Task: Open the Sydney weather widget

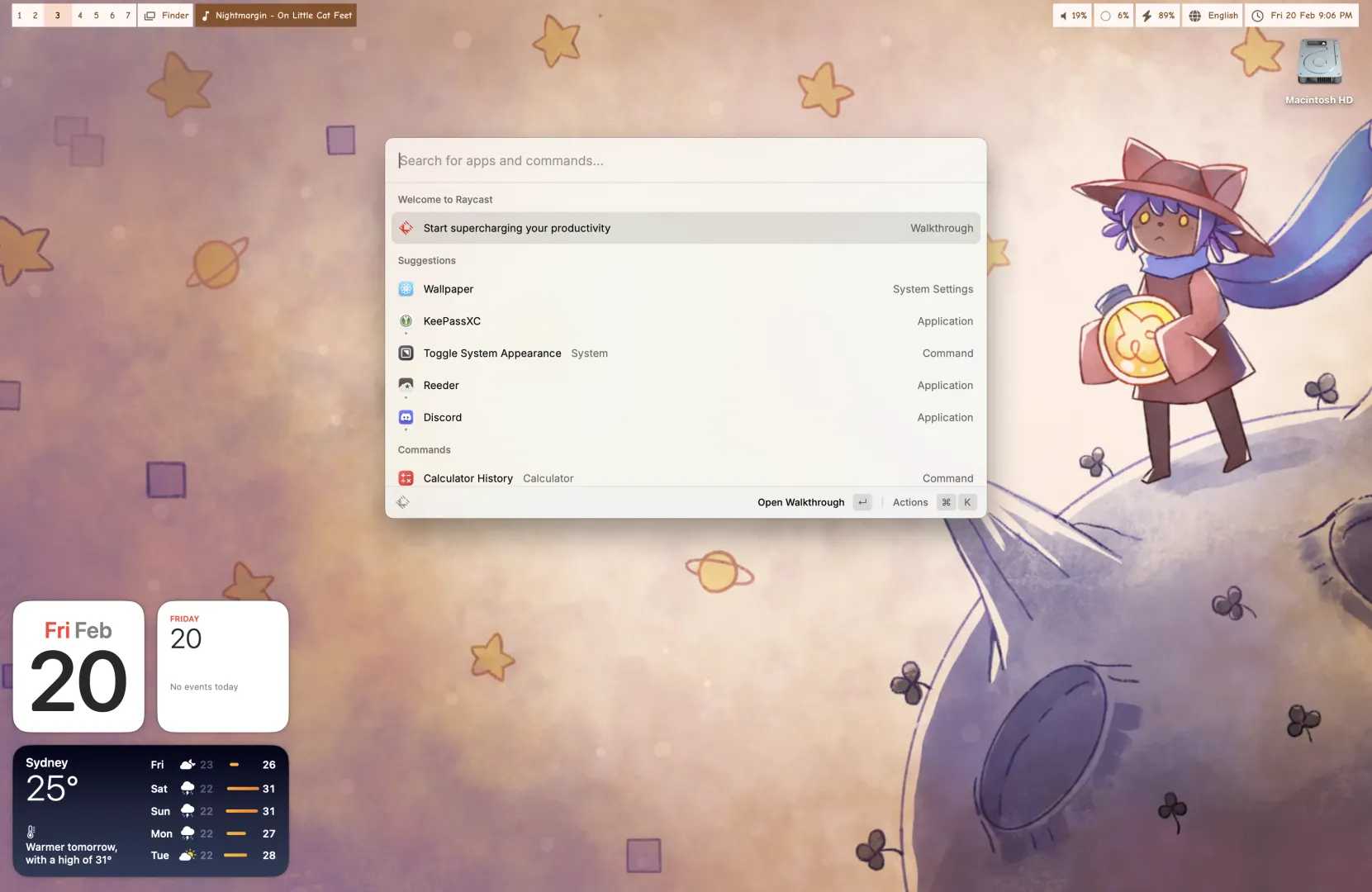Action: (150, 810)
